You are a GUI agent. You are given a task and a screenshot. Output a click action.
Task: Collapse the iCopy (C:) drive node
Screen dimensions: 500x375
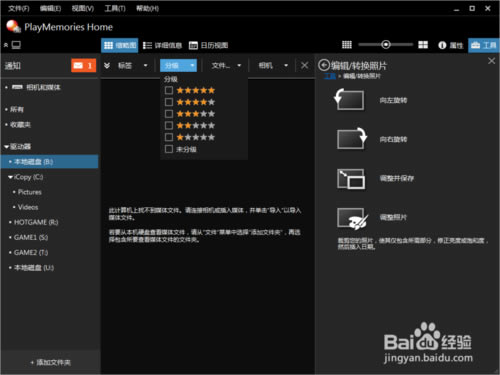(x=11, y=177)
